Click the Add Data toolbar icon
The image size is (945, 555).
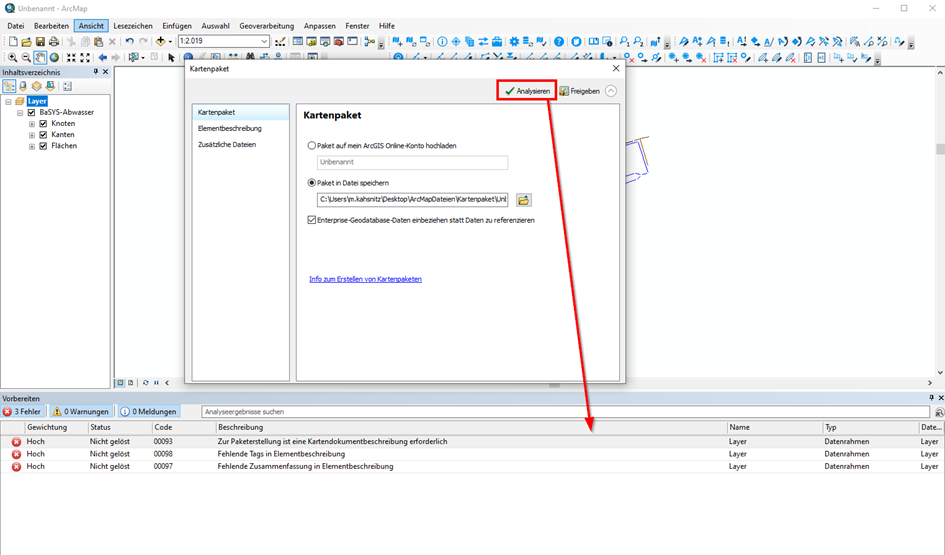(x=160, y=42)
